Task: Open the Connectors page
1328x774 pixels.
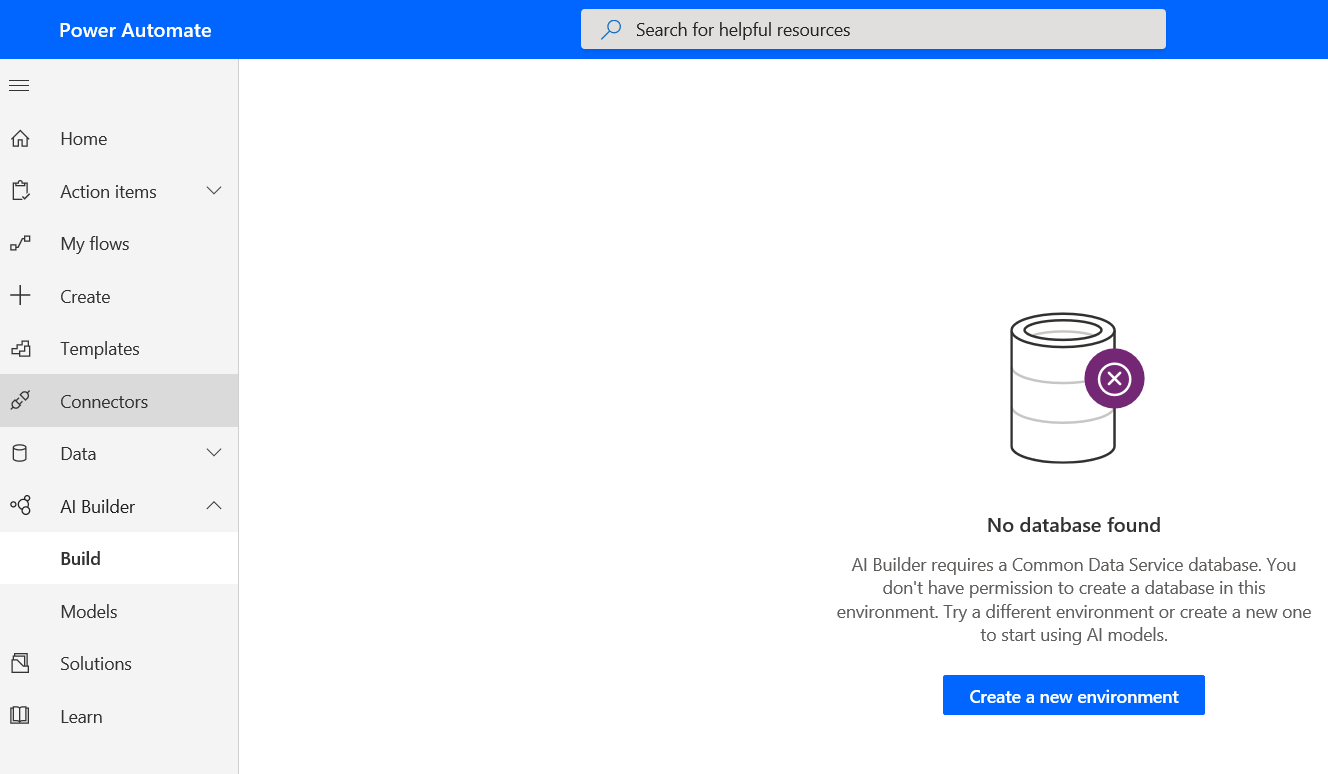Action: (x=119, y=401)
